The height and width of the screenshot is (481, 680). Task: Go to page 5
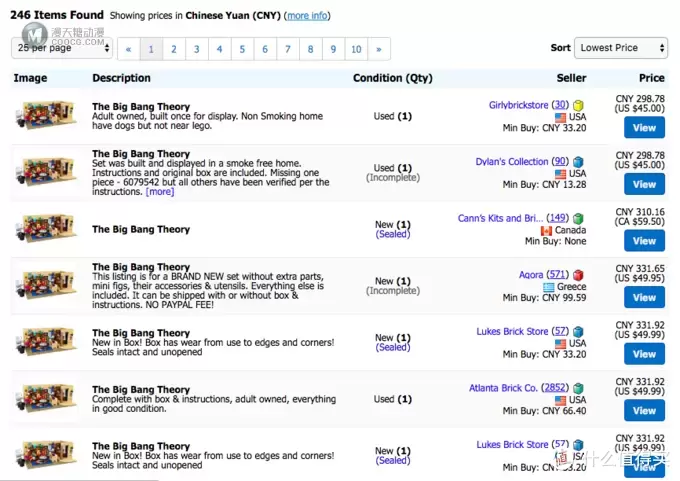242,49
